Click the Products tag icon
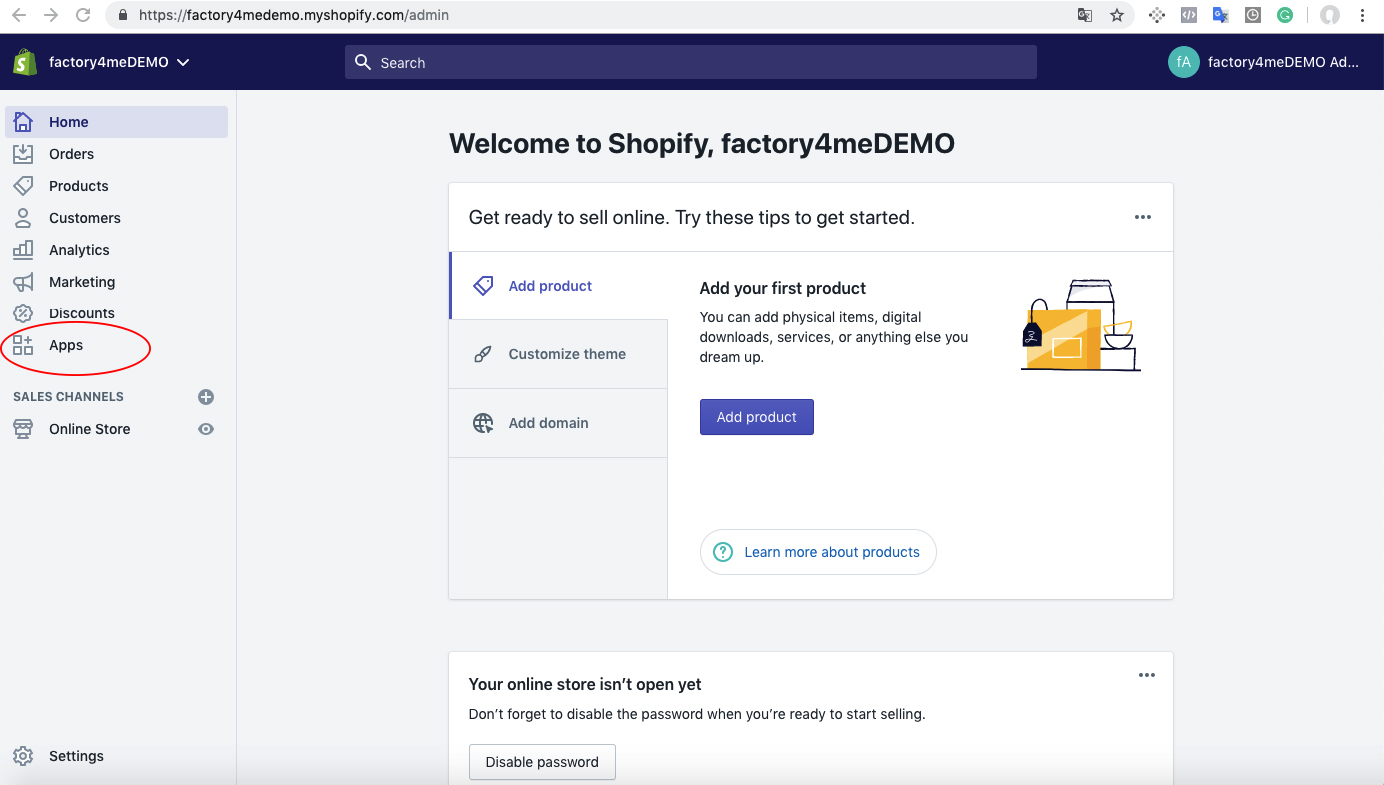 pos(23,186)
